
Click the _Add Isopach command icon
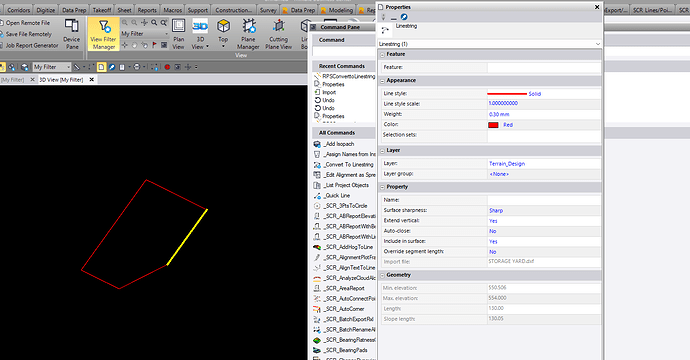click(x=317, y=144)
